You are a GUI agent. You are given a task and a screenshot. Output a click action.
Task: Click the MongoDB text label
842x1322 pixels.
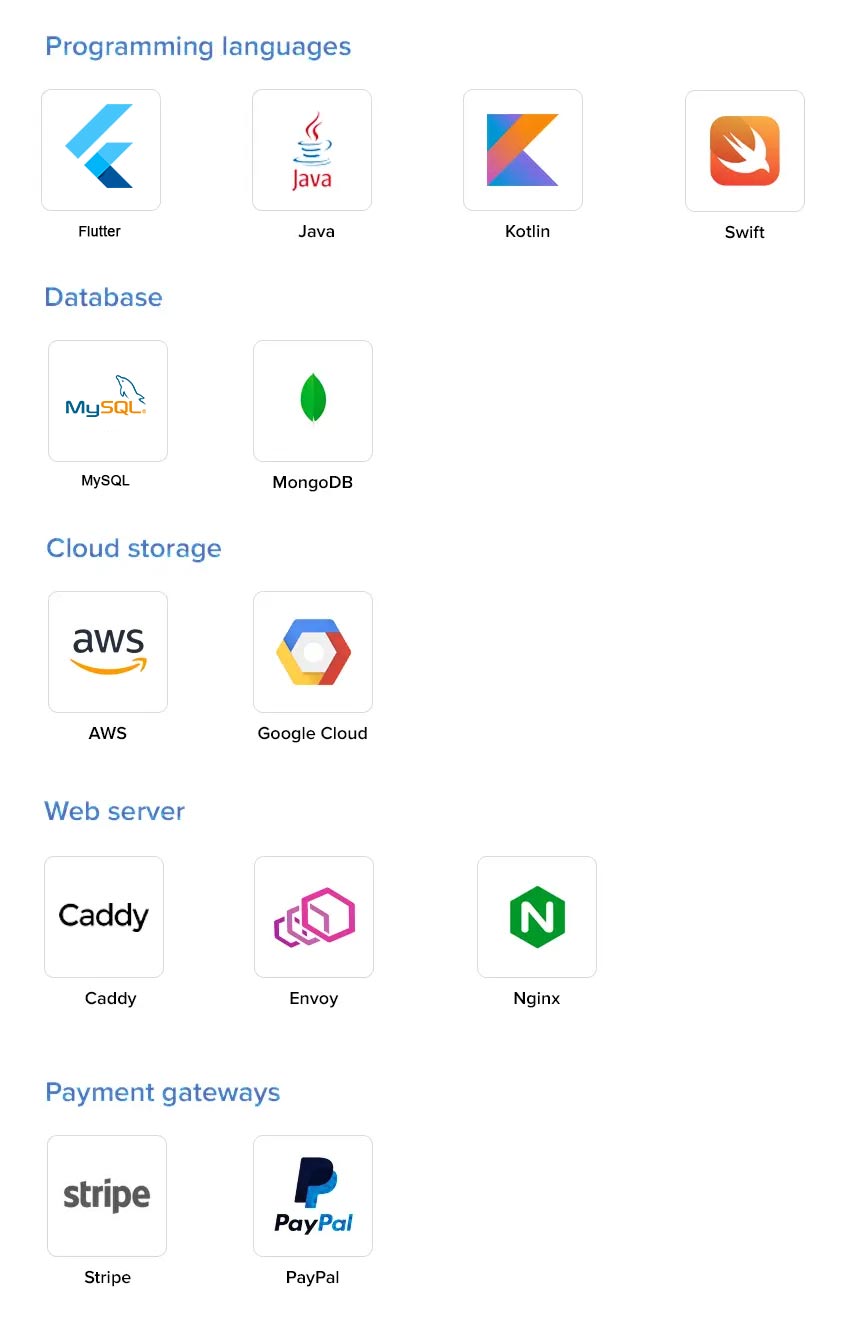pyautogui.click(x=313, y=482)
